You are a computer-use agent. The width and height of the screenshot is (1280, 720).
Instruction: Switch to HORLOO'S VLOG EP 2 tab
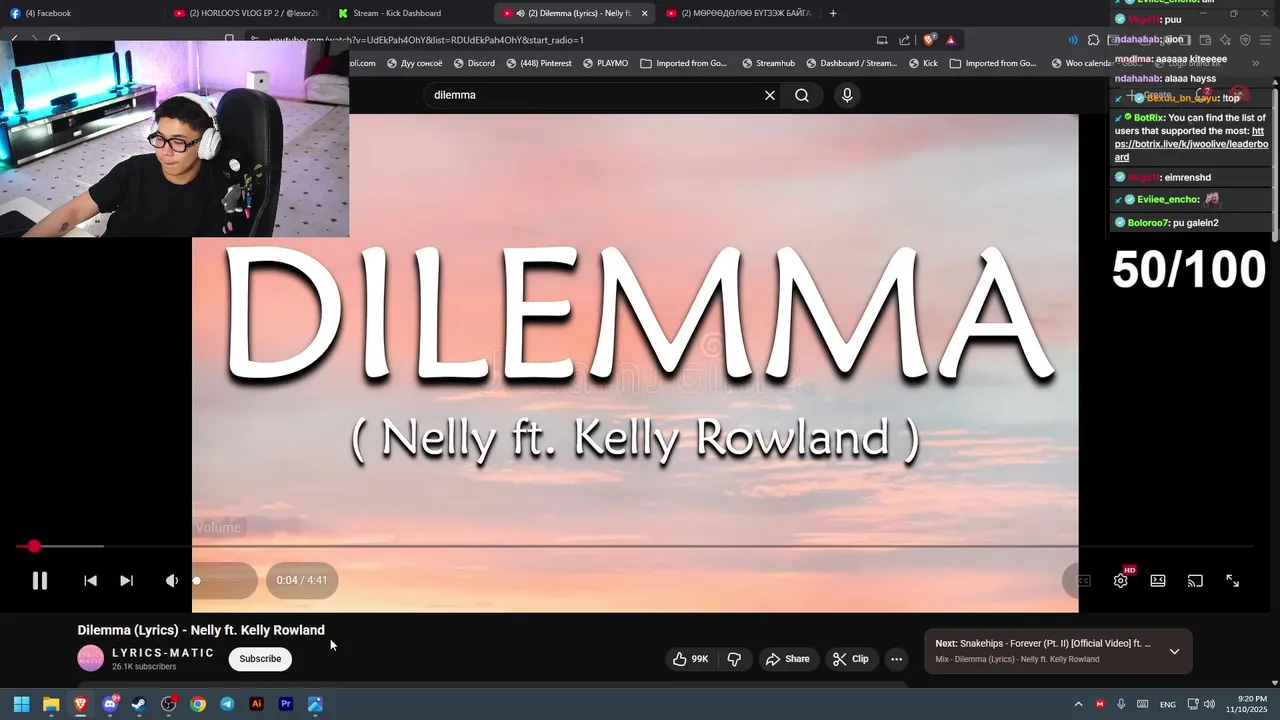click(246, 13)
